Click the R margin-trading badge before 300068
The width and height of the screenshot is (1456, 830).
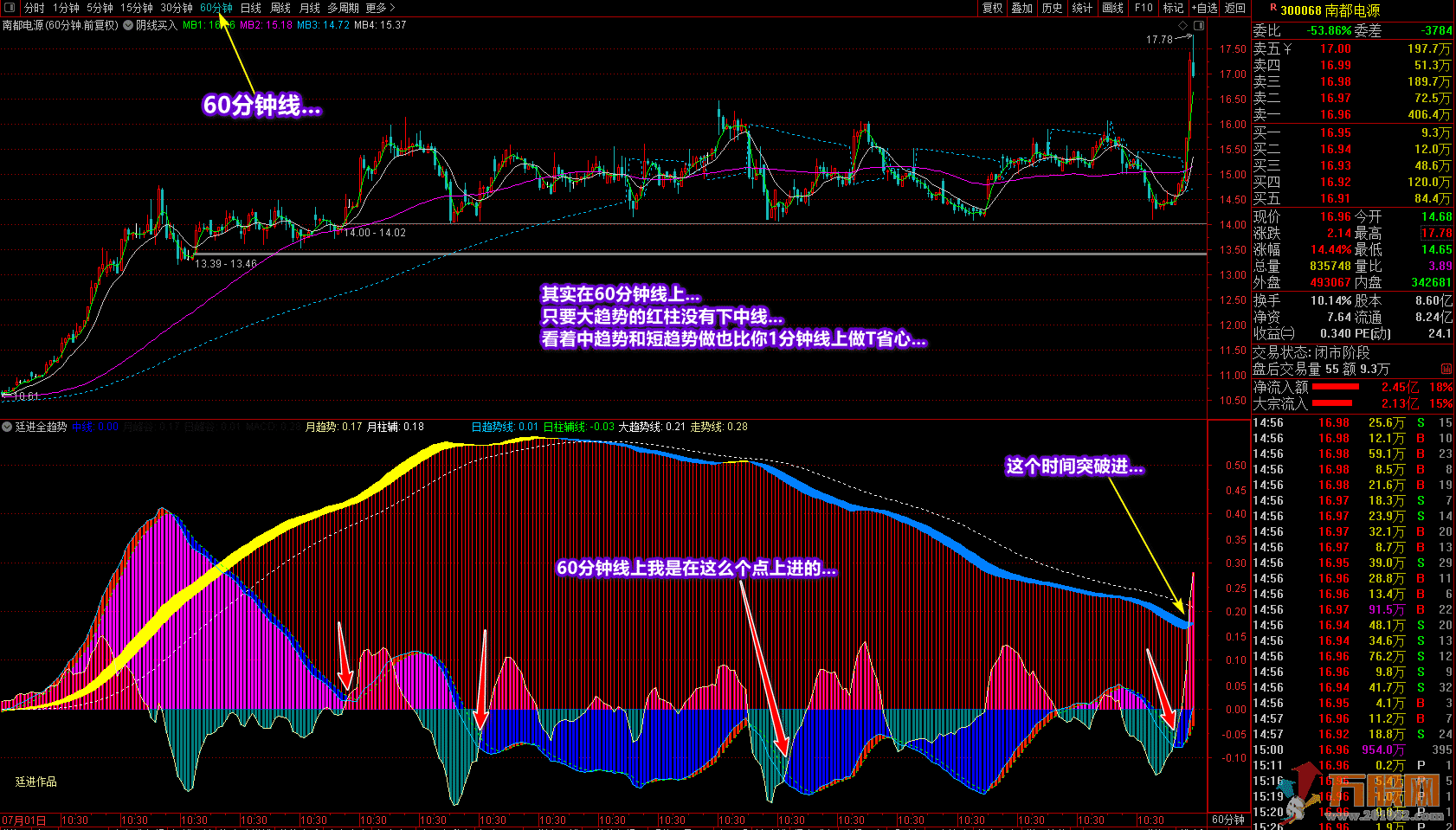tap(1273, 7)
